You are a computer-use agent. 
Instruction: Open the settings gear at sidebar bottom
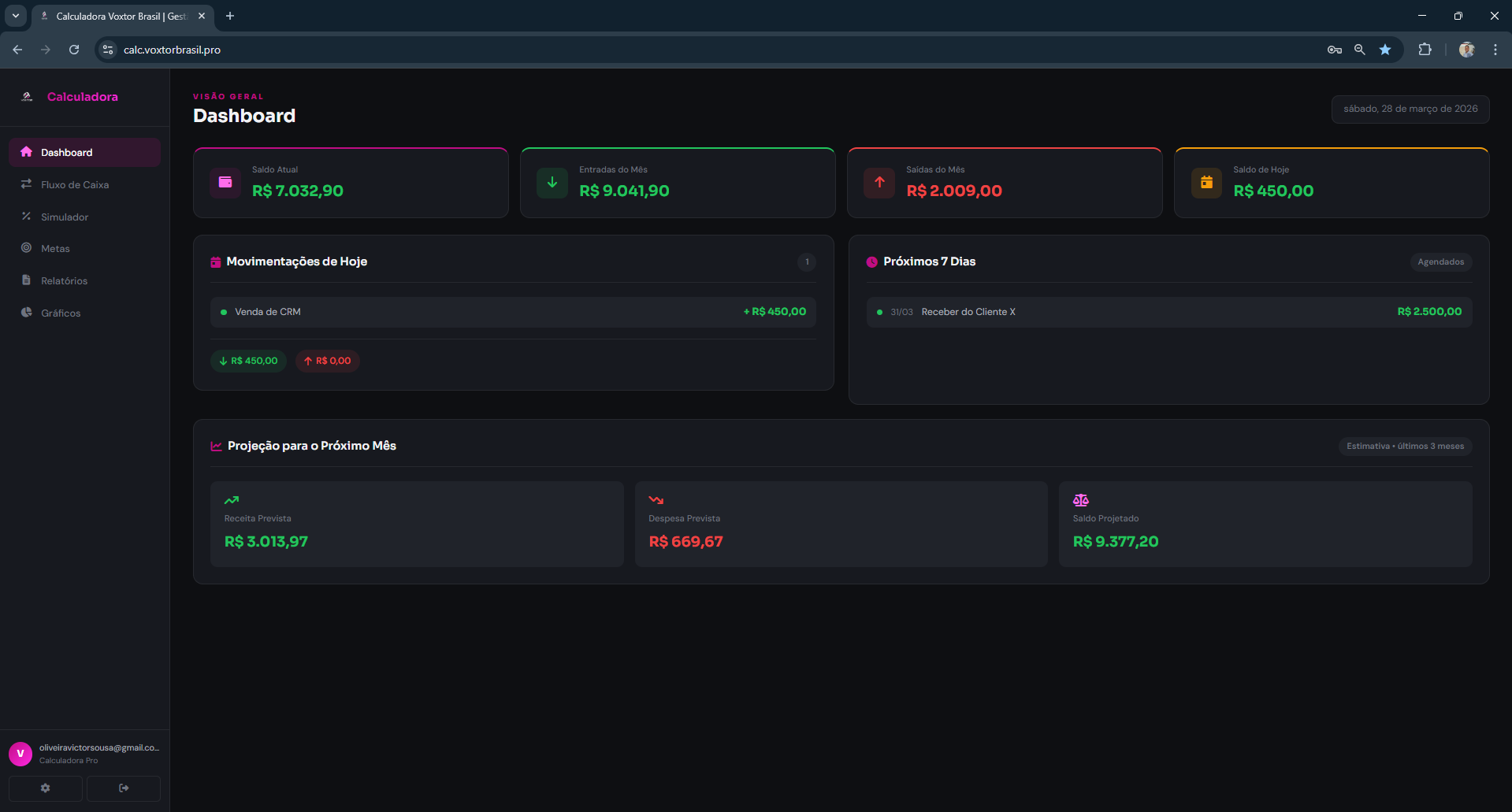coord(45,788)
